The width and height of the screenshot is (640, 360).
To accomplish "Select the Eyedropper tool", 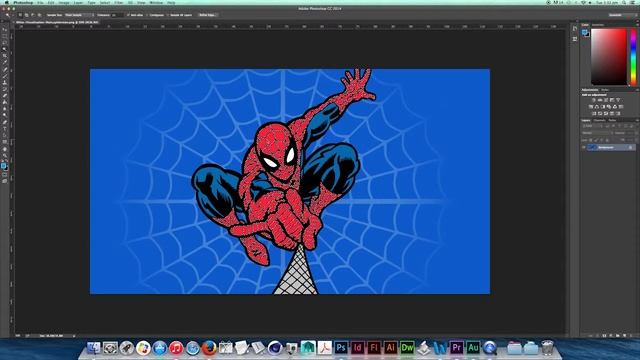I will click(4, 62).
